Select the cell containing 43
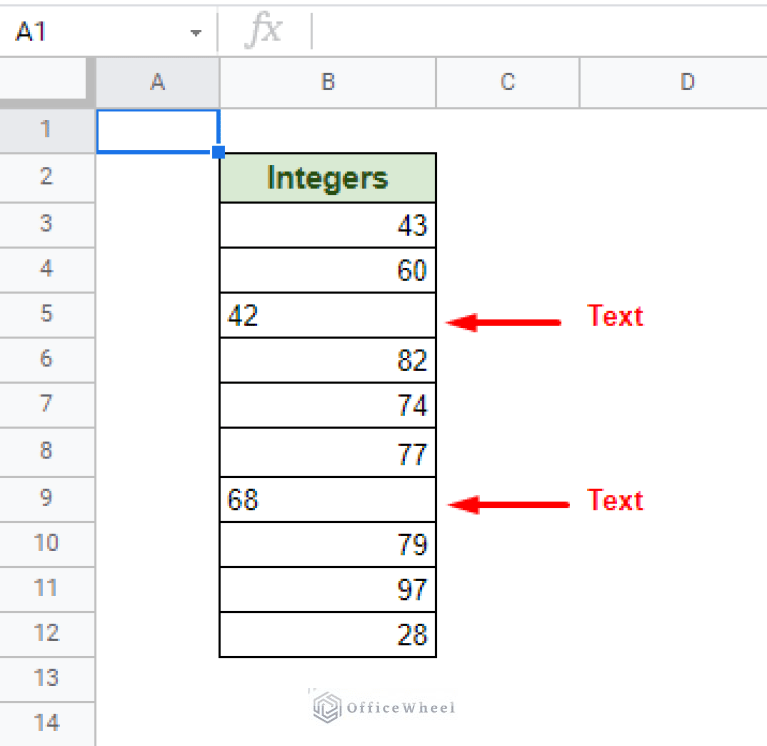 [x=327, y=225]
